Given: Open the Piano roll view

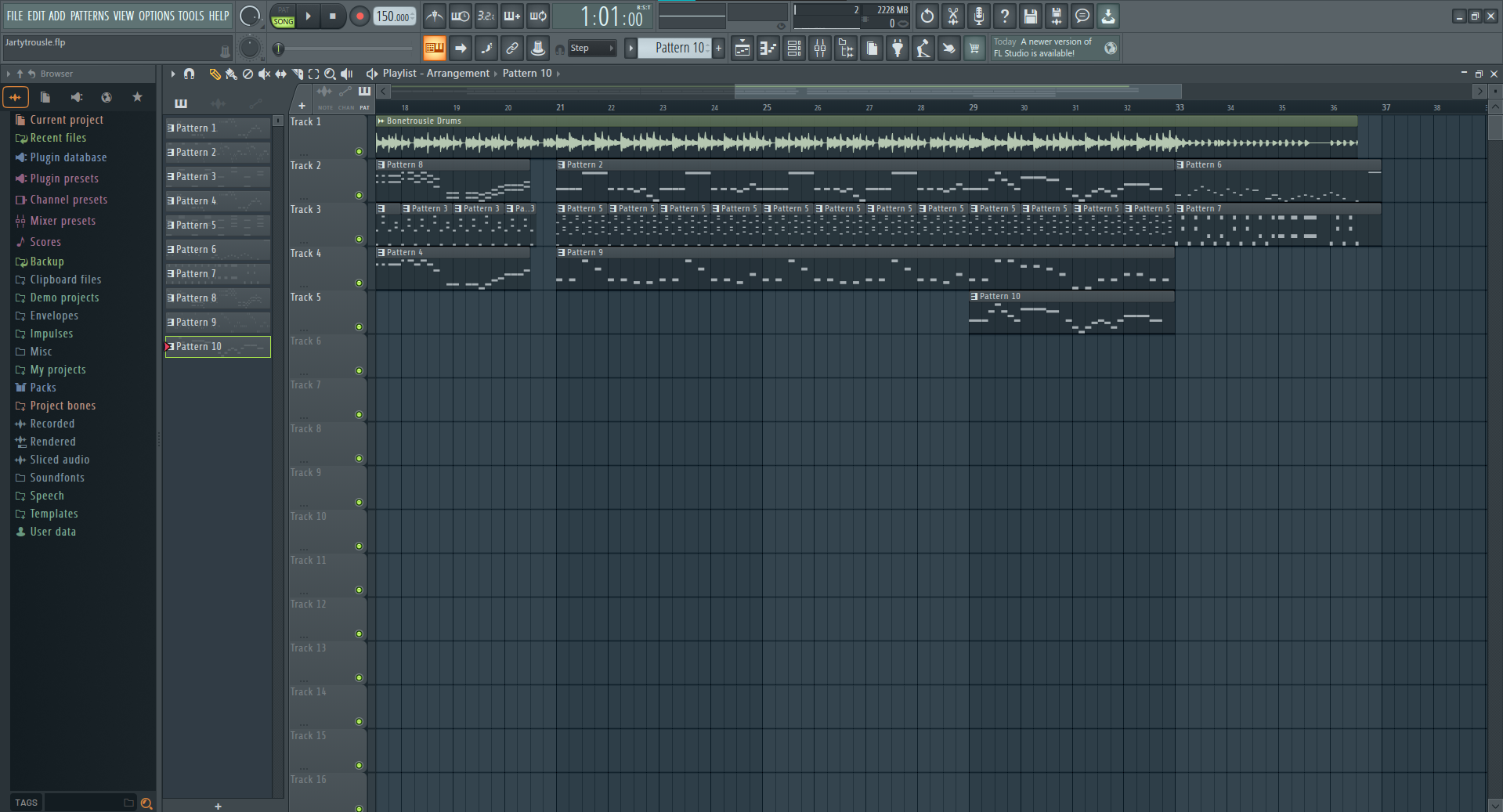Looking at the screenshot, I should [x=768, y=49].
